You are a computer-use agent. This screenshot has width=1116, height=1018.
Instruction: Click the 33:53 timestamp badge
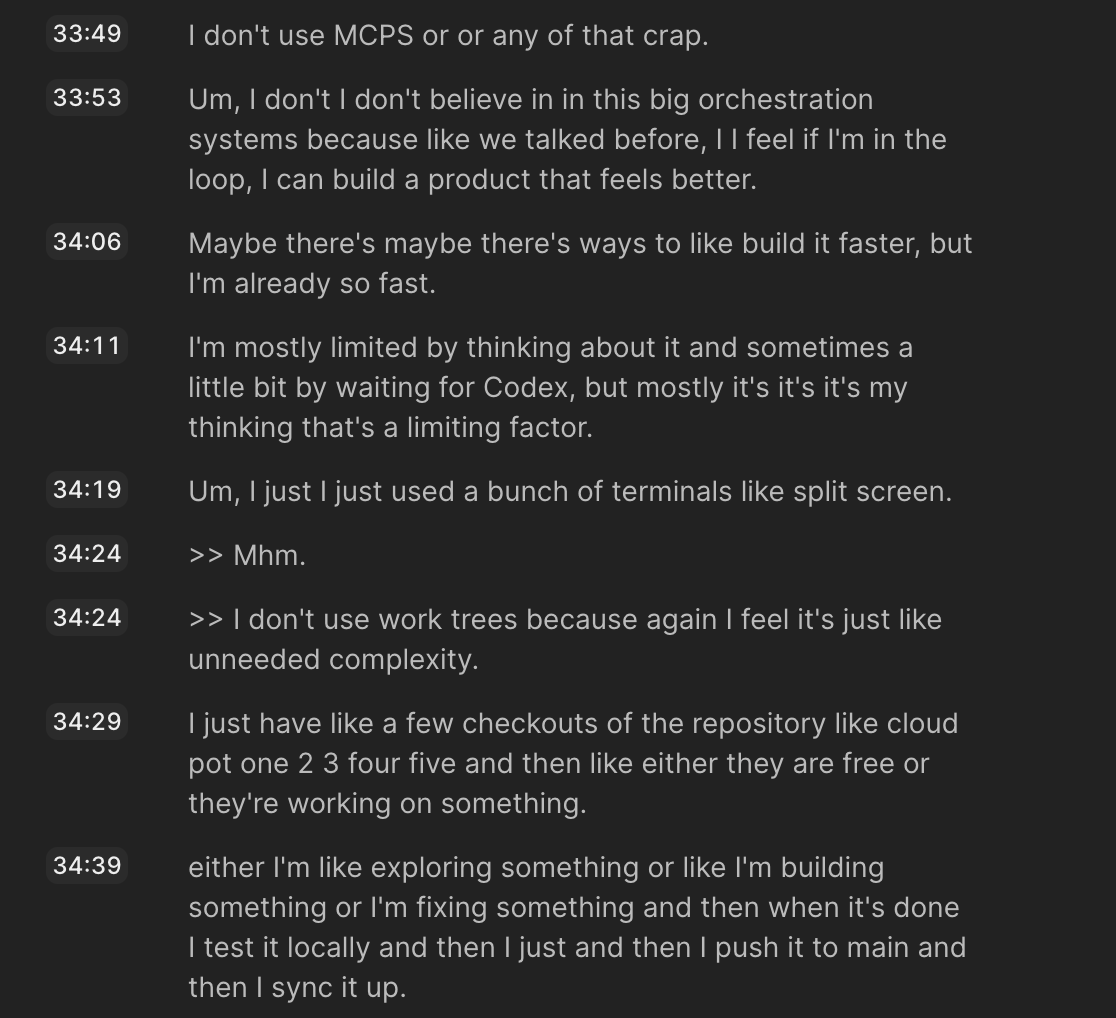87,98
